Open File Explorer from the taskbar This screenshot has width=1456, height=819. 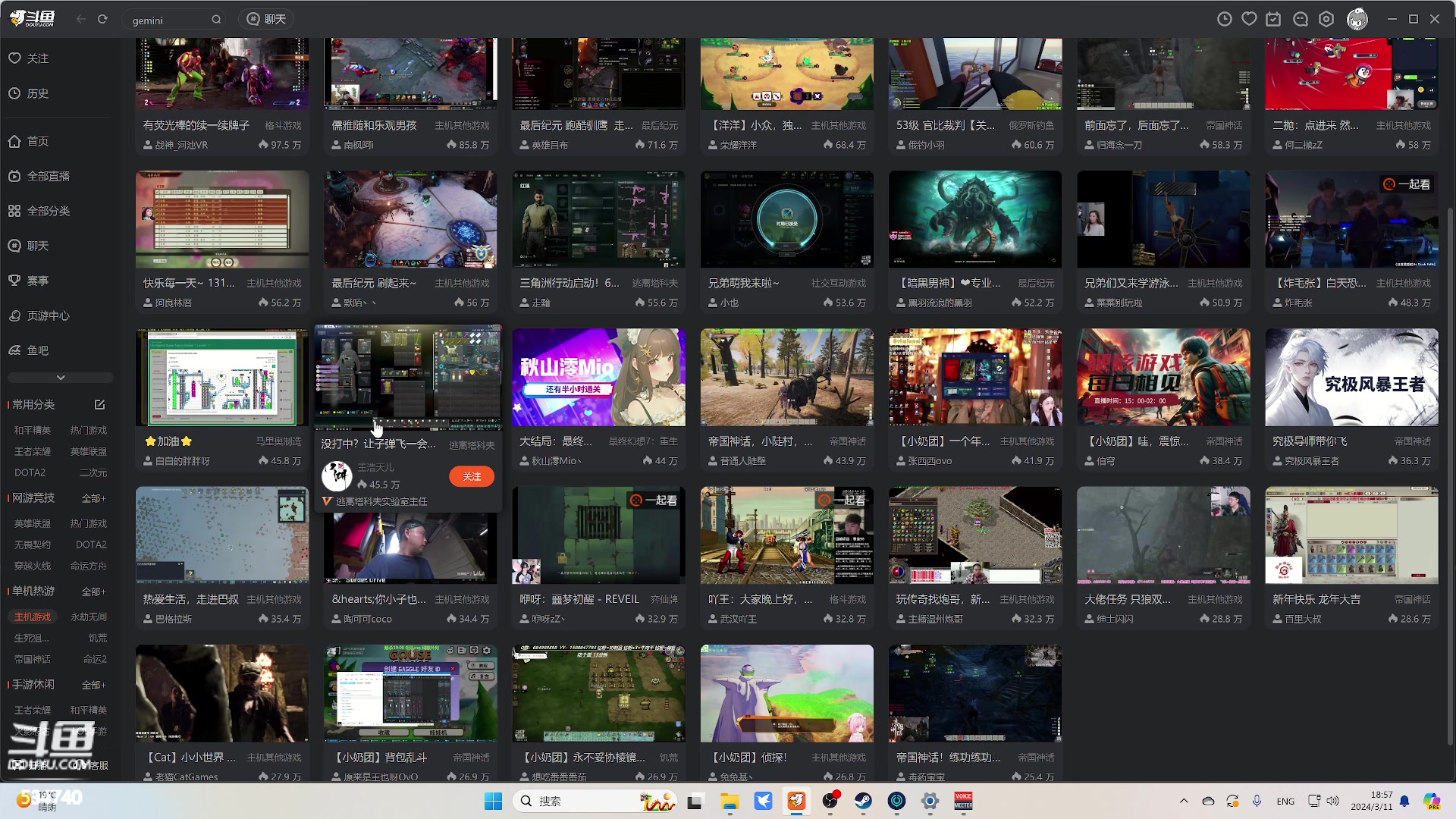tap(730, 802)
